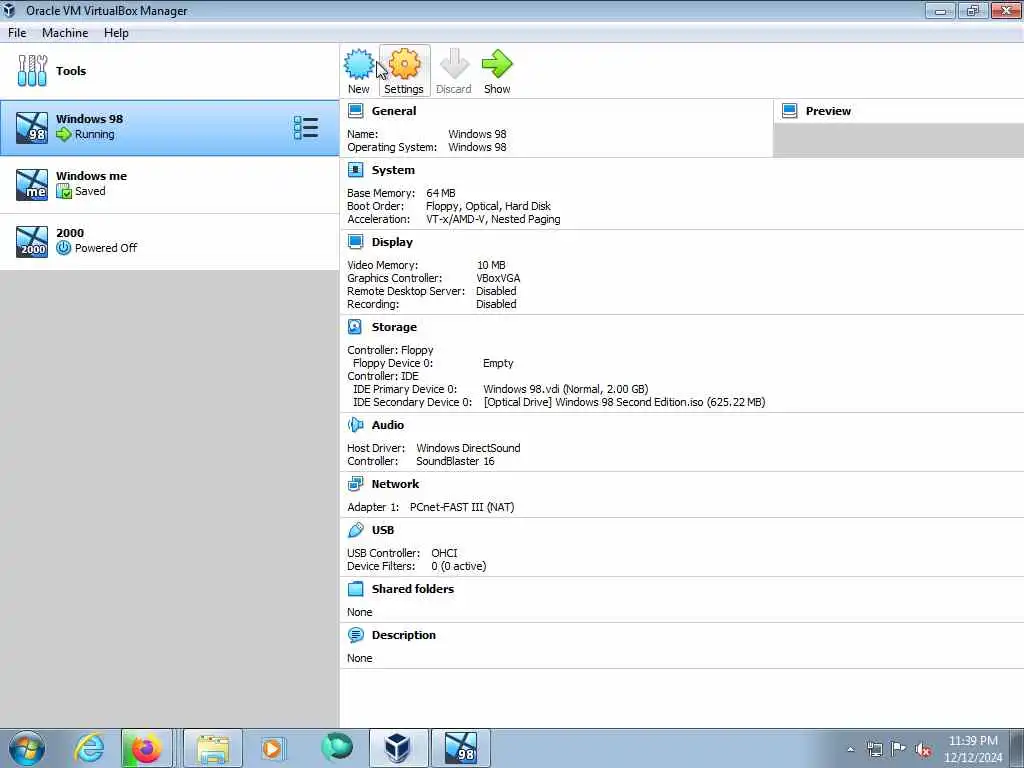This screenshot has width=1024, height=768.
Task: Open the Audio settings heading link
Action: click(388, 425)
